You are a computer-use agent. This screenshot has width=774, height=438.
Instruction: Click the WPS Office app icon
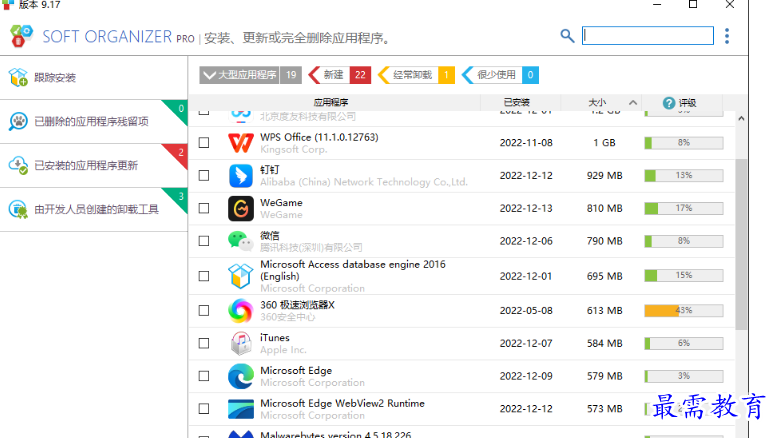tap(241, 143)
